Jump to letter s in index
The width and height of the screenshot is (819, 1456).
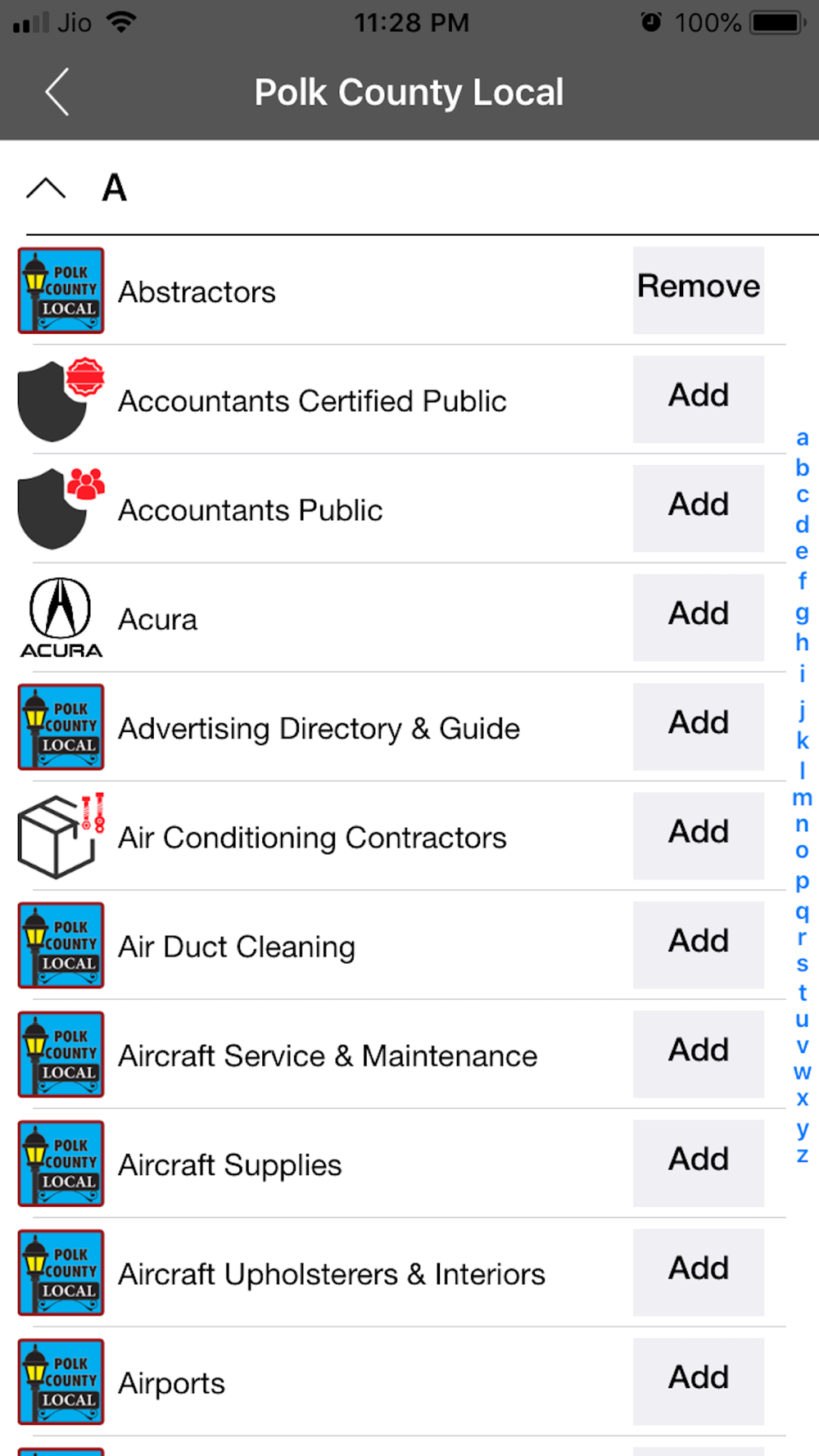(x=802, y=964)
